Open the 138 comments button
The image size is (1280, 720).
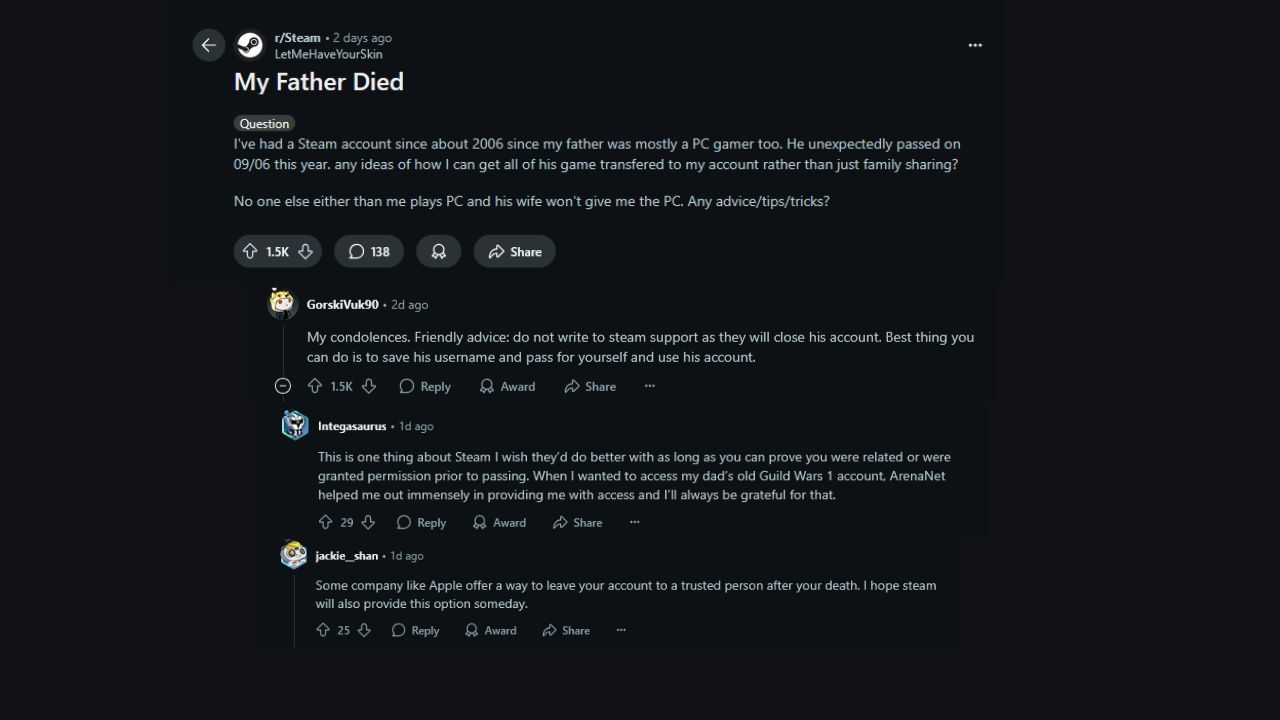(x=369, y=252)
